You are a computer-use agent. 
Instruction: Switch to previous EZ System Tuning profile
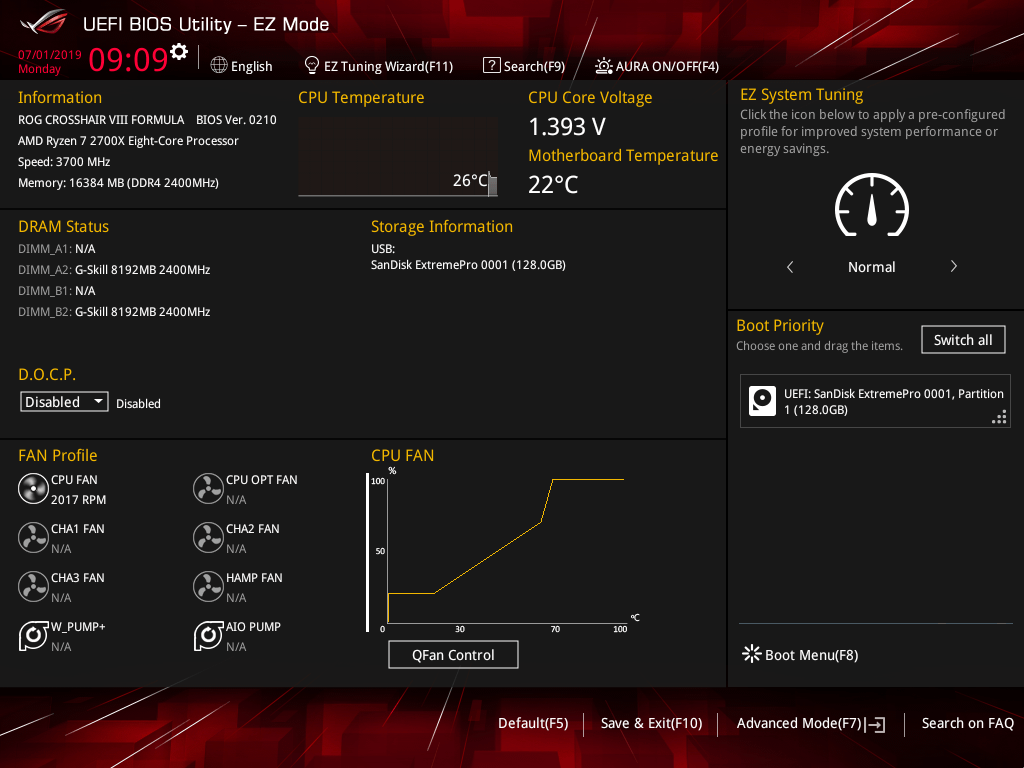(x=790, y=266)
